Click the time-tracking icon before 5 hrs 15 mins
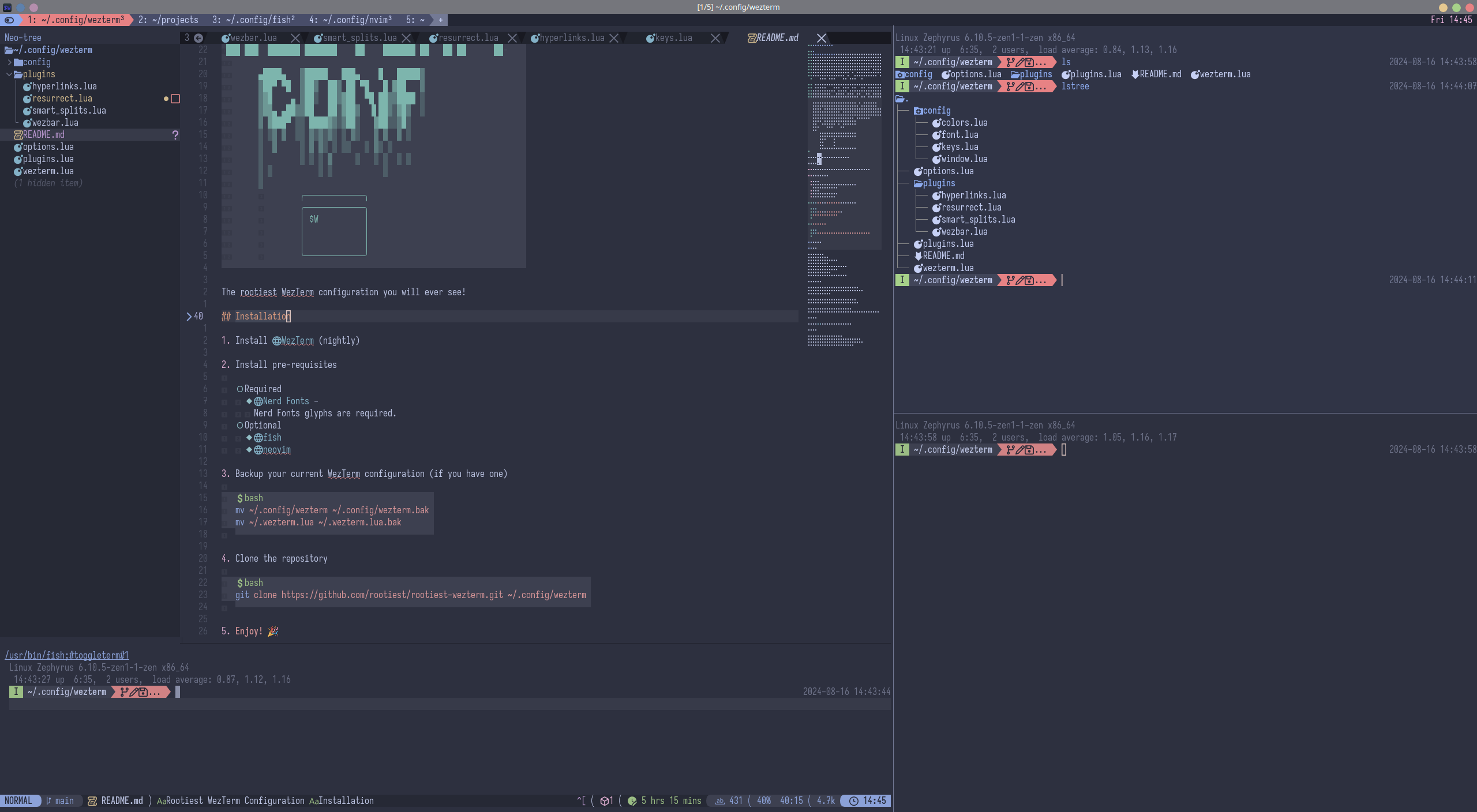 632,800
